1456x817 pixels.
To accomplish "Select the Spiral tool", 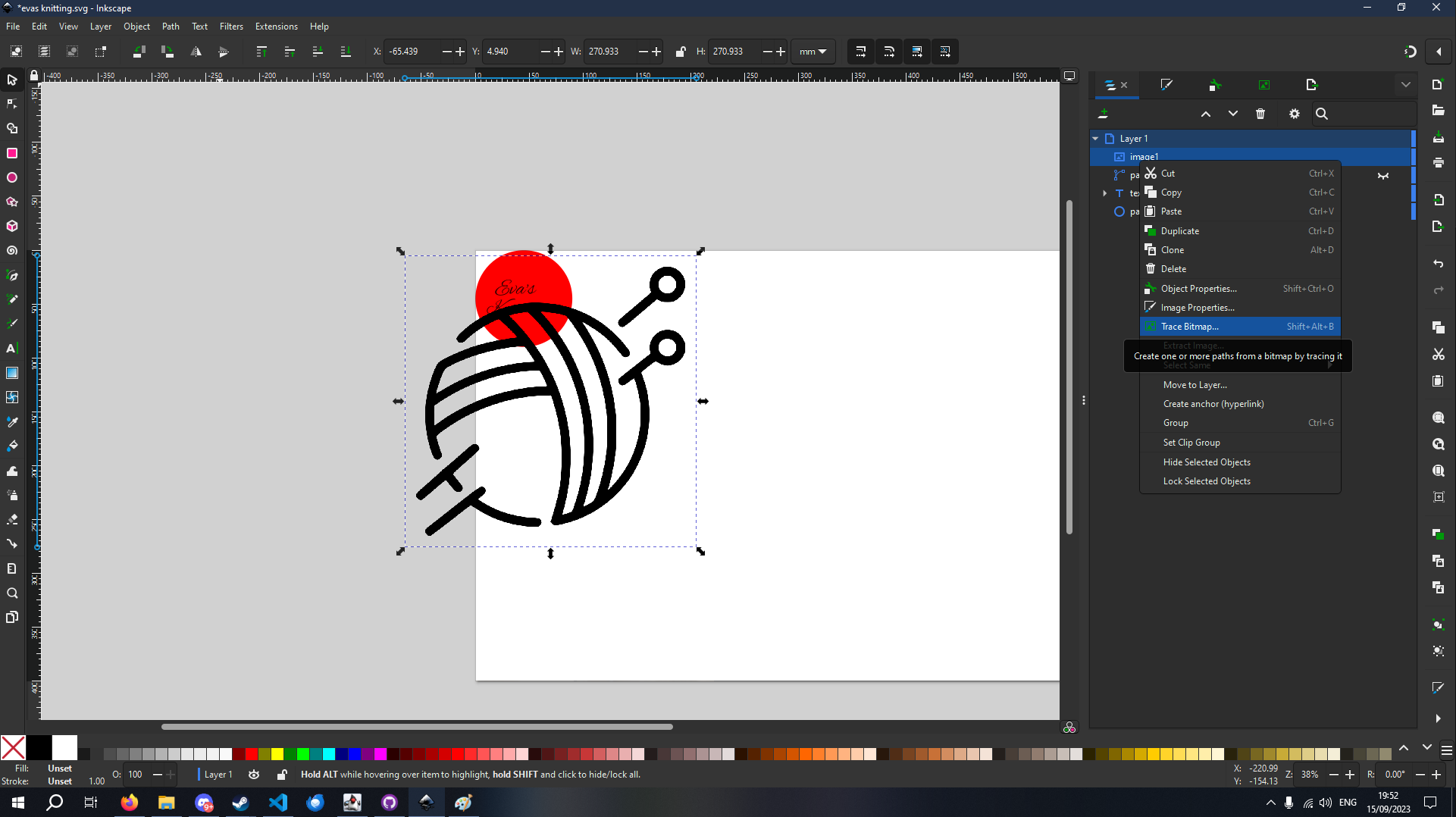I will click(x=12, y=250).
